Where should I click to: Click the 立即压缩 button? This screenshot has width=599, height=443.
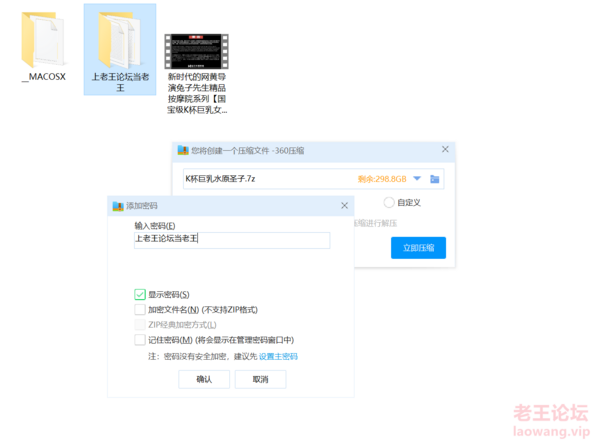[418, 248]
